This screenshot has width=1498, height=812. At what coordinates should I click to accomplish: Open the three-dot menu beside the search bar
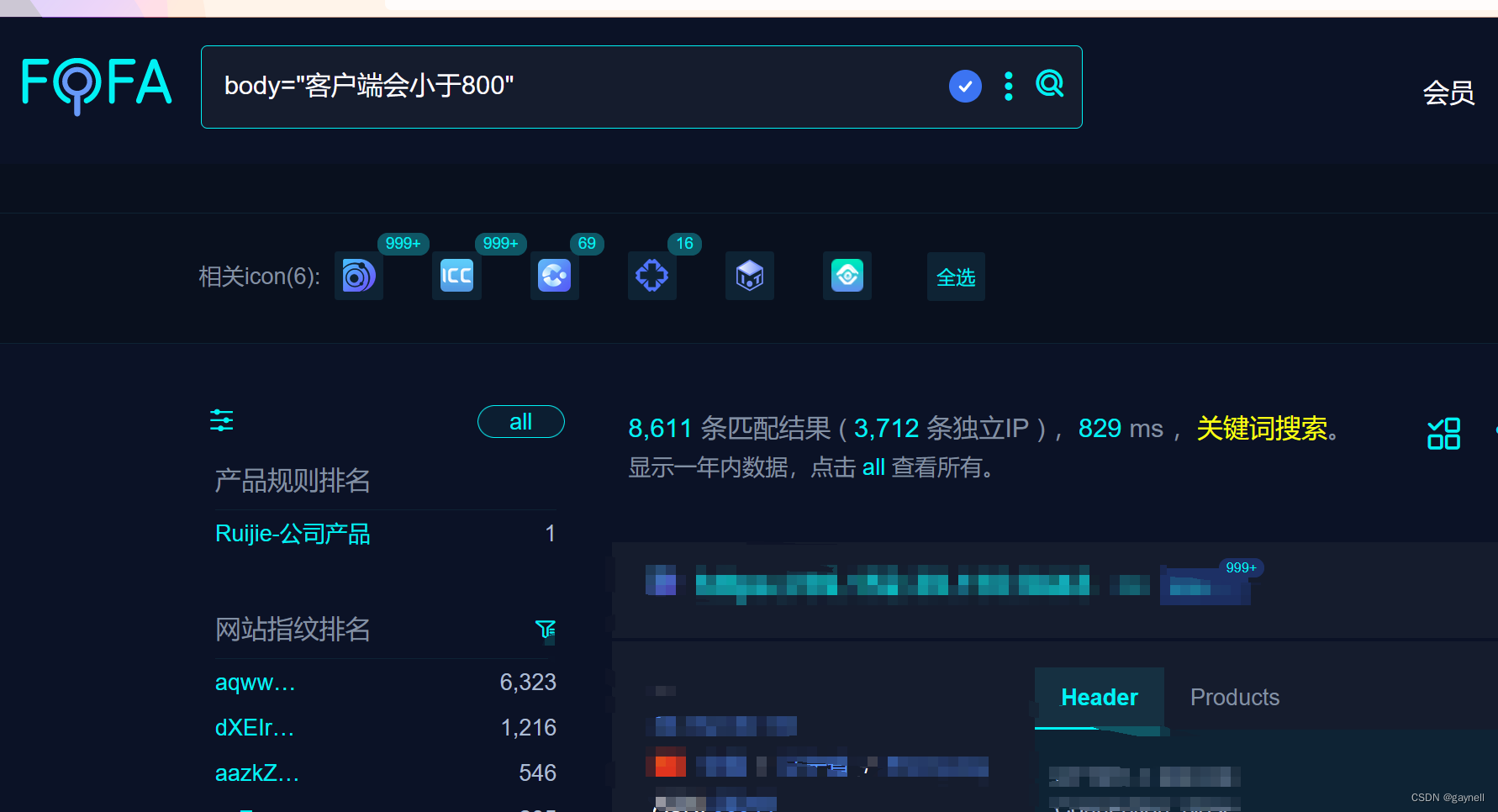(1007, 86)
